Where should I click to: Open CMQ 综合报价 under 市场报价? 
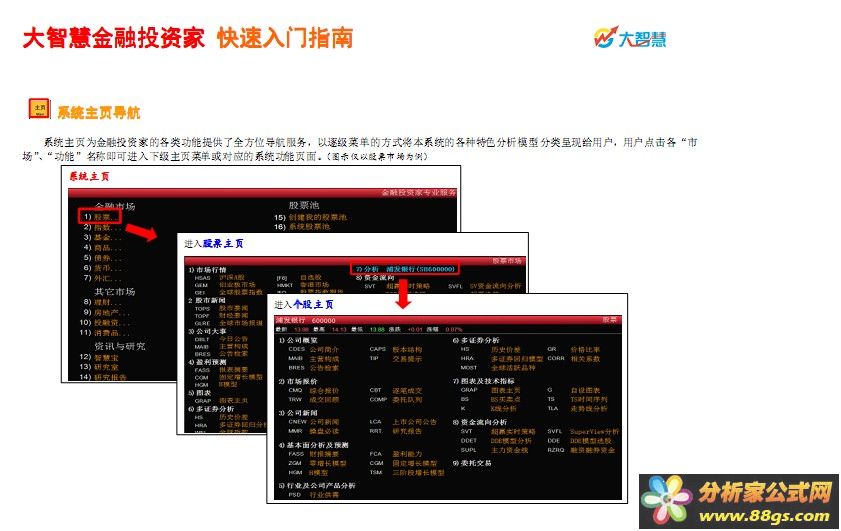point(313,391)
